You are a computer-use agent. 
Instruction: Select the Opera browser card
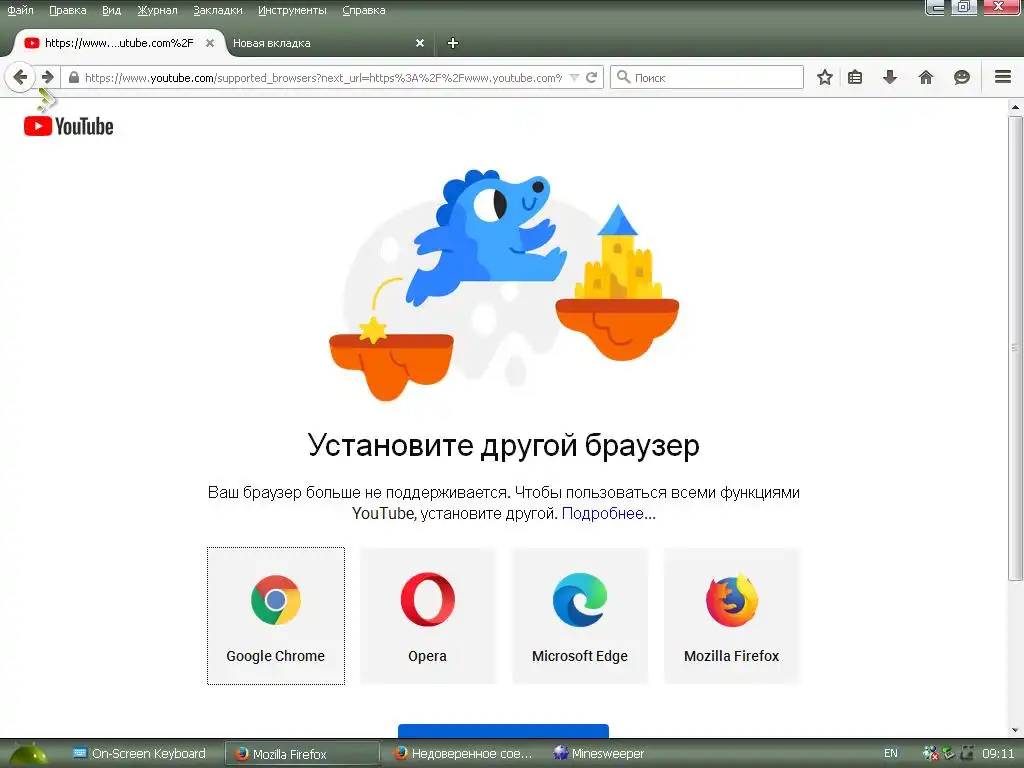(x=428, y=616)
